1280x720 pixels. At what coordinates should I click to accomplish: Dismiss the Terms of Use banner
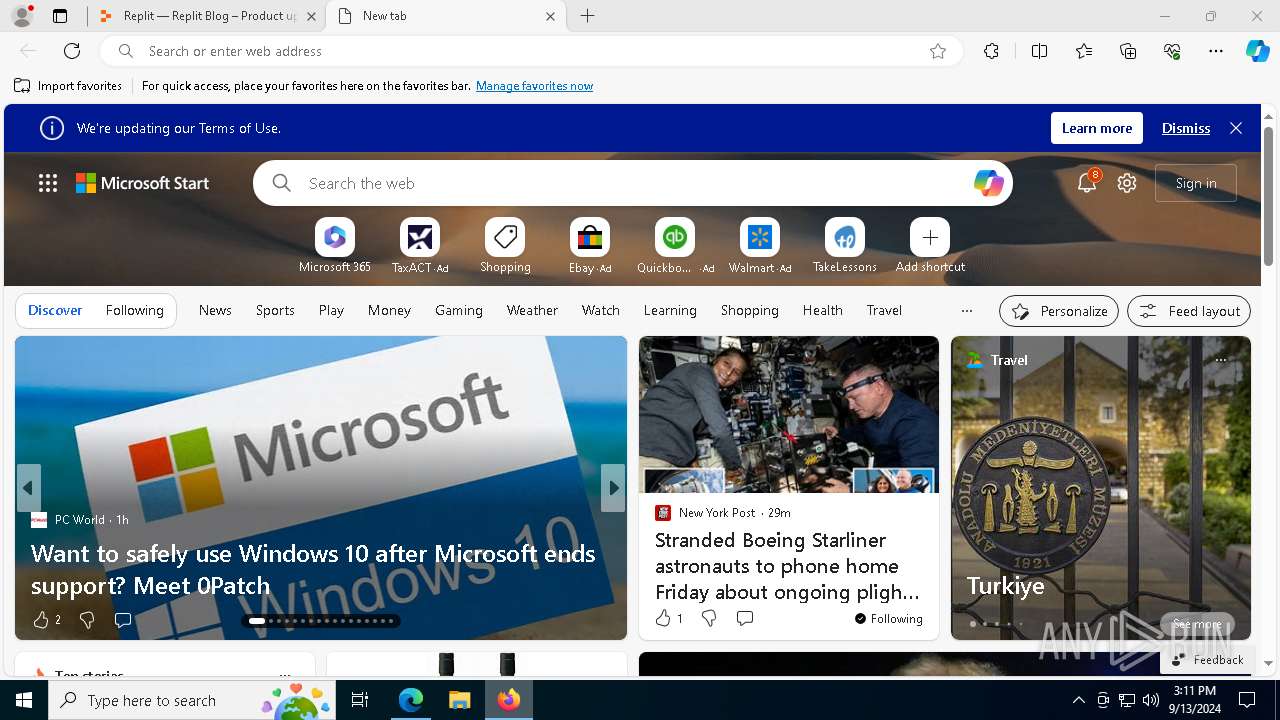click(1186, 128)
